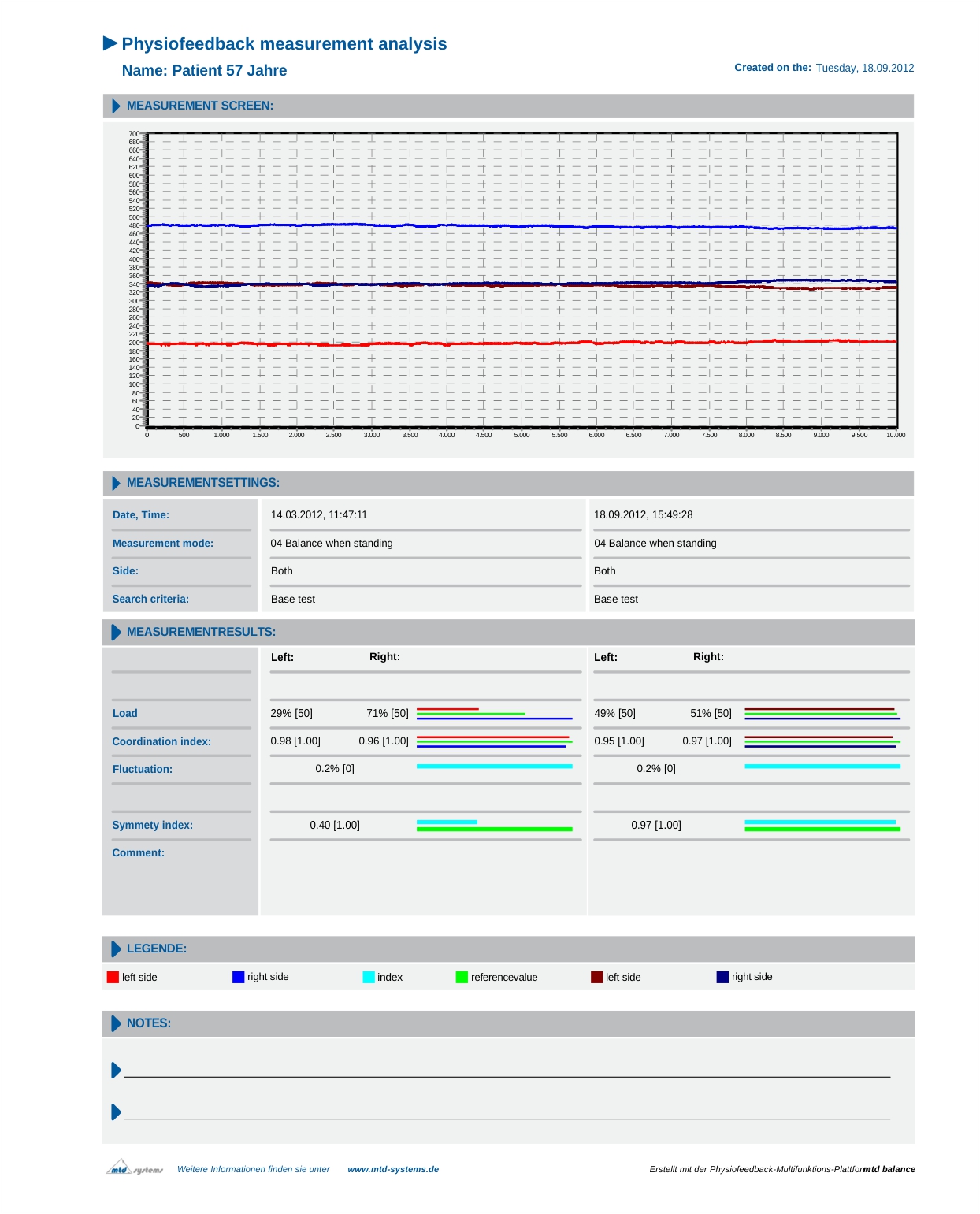
Task: Click the coordination value '0.98 [1.00]'
Action: 295,741
